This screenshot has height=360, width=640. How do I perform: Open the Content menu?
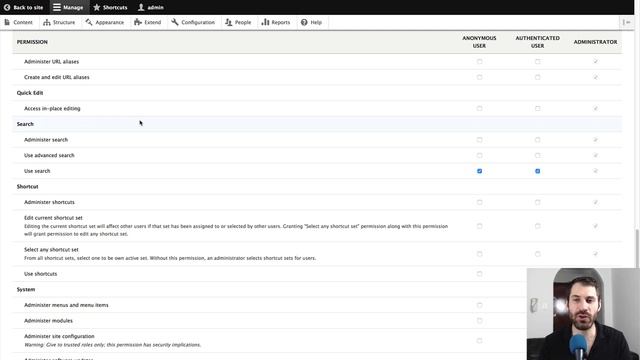(x=18, y=22)
